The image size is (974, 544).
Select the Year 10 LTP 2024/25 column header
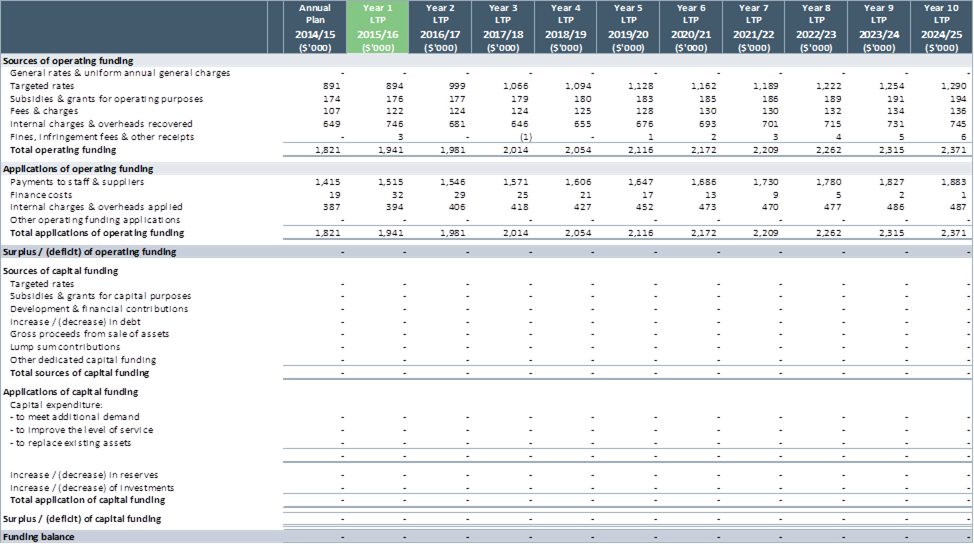coord(941,27)
